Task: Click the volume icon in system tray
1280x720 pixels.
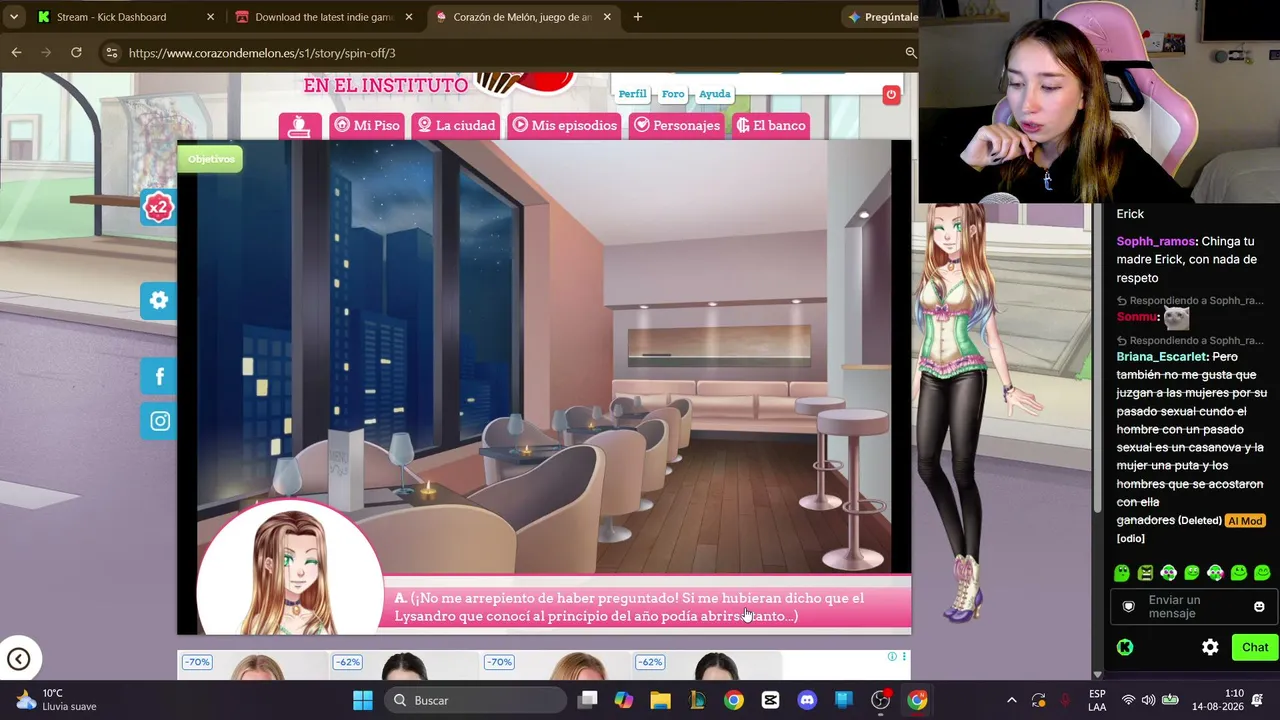Action: point(1148,700)
